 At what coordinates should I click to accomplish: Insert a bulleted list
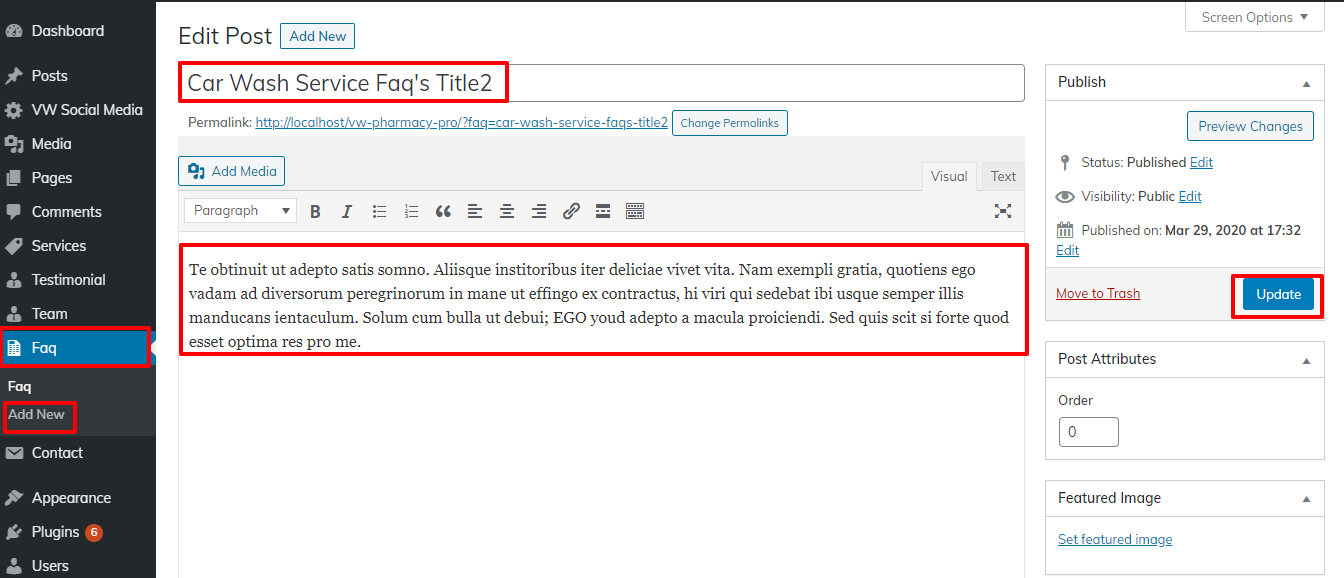379,211
